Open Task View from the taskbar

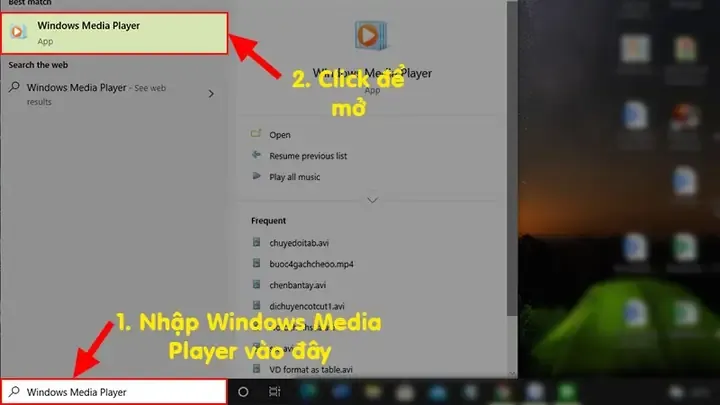[274, 393]
